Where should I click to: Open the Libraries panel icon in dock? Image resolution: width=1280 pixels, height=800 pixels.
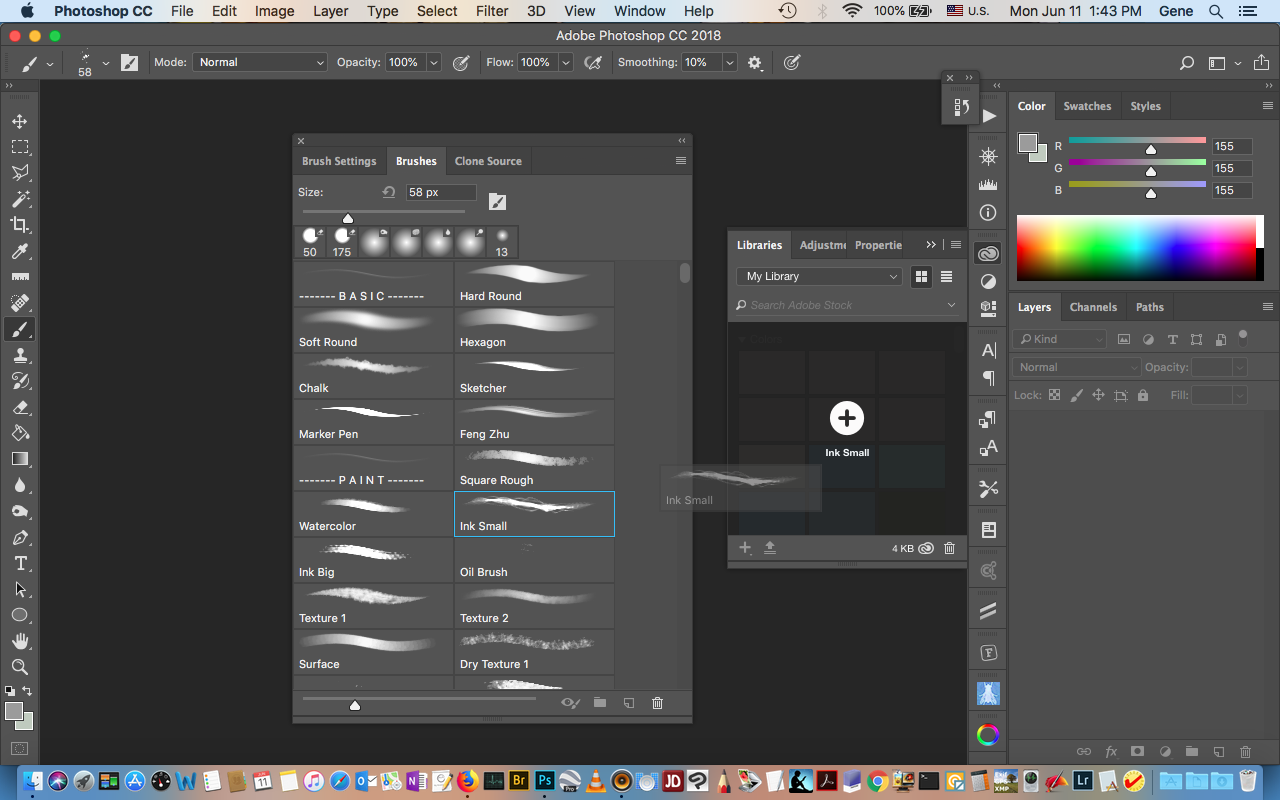[x=988, y=254]
